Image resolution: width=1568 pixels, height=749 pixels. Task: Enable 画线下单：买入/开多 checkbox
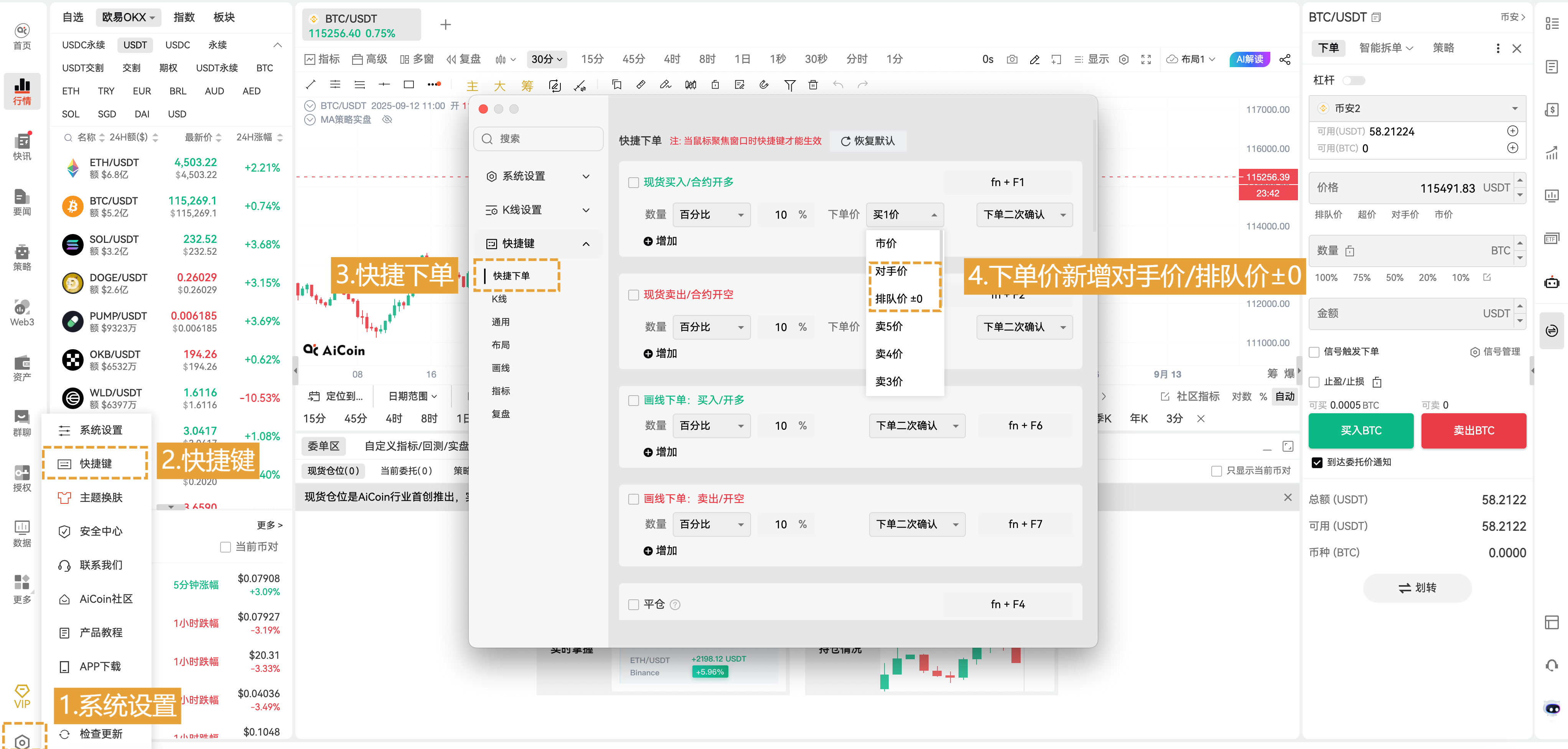point(633,400)
